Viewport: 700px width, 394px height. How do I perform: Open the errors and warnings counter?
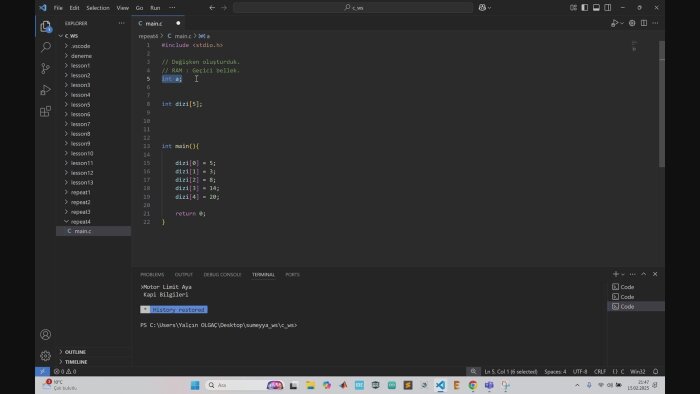click(x=65, y=371)
